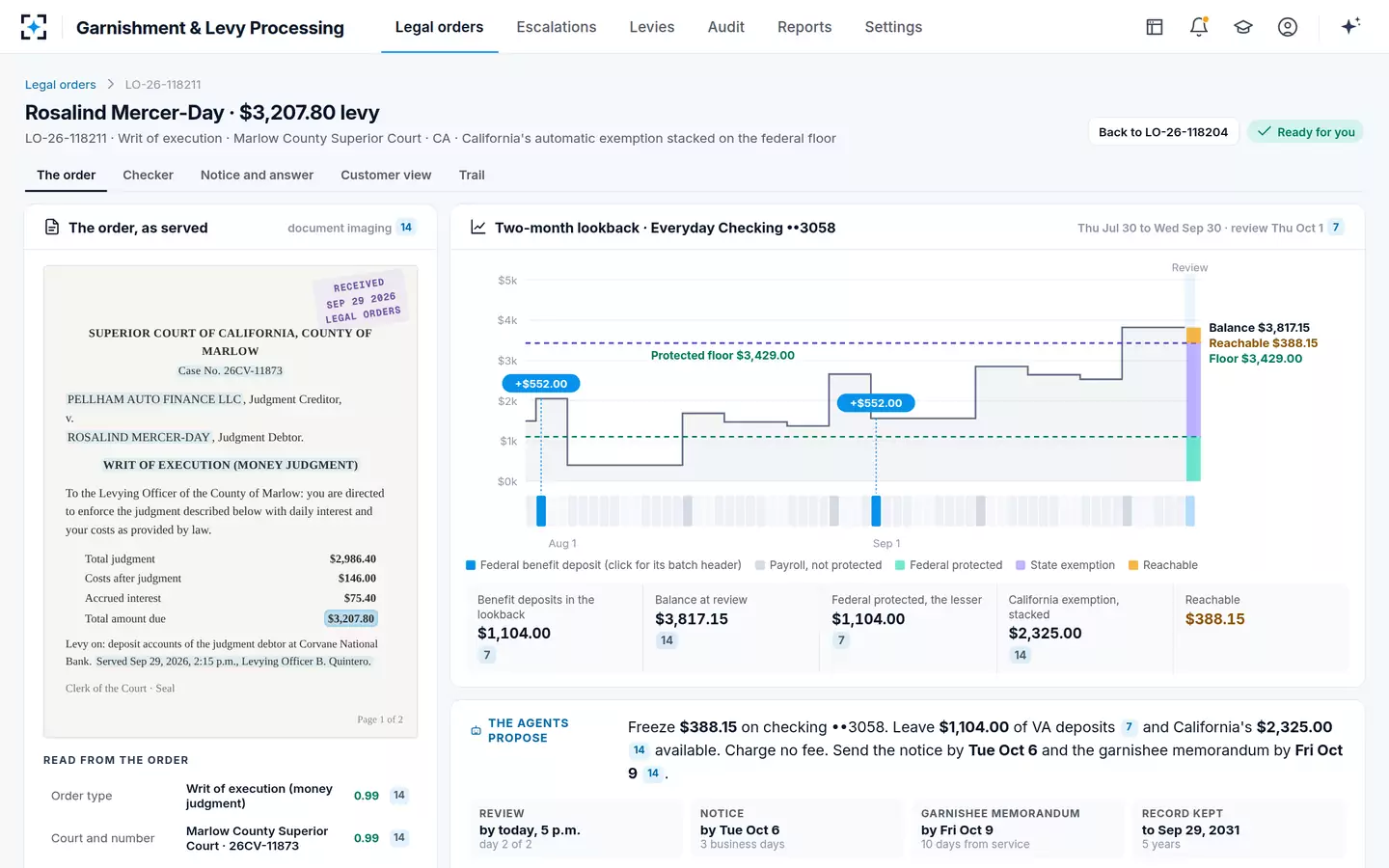Click the icon next to 'The agents propose'

(x=476, y=731)
